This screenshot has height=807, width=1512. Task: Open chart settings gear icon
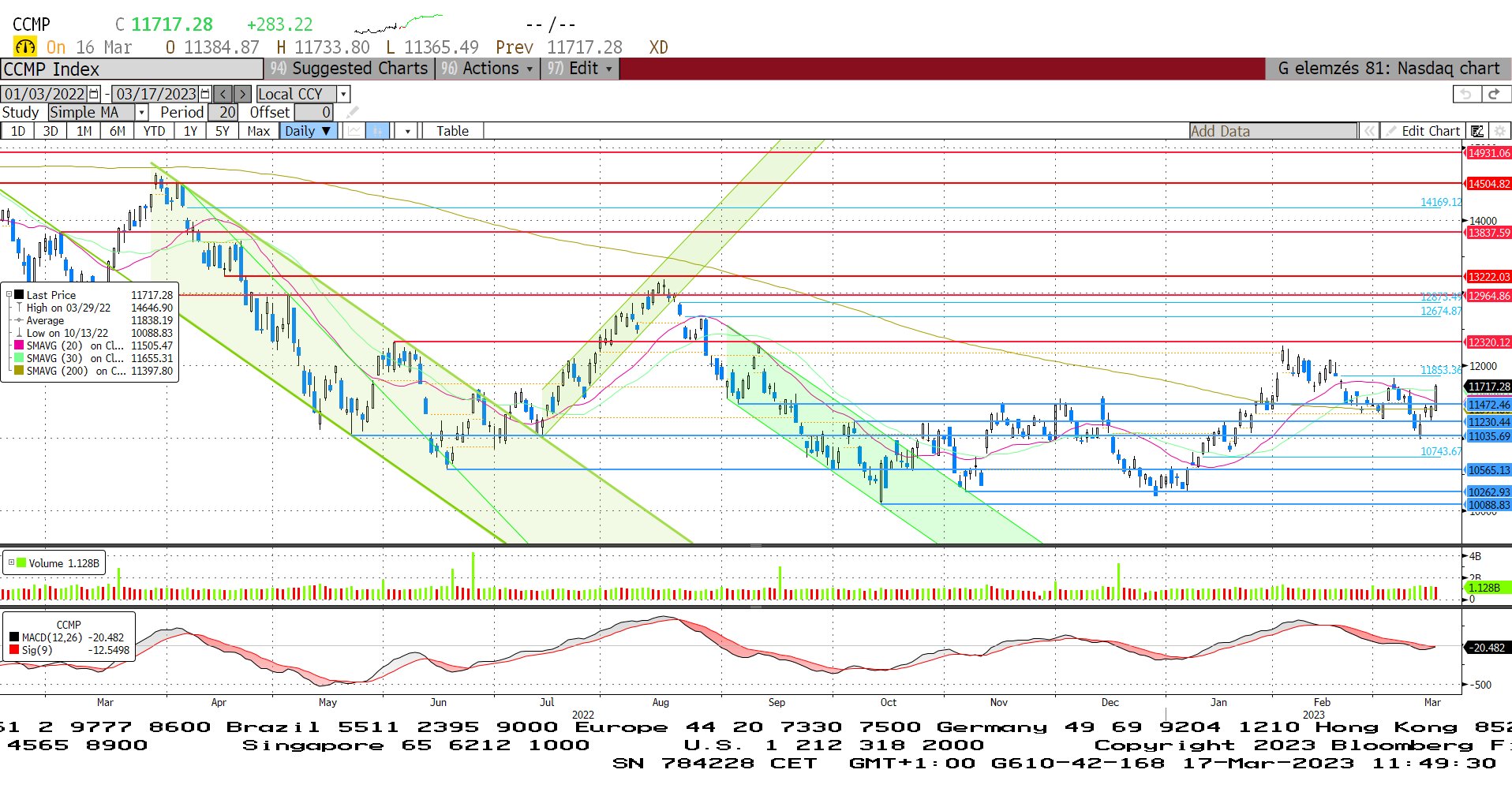pos(1499,131)
